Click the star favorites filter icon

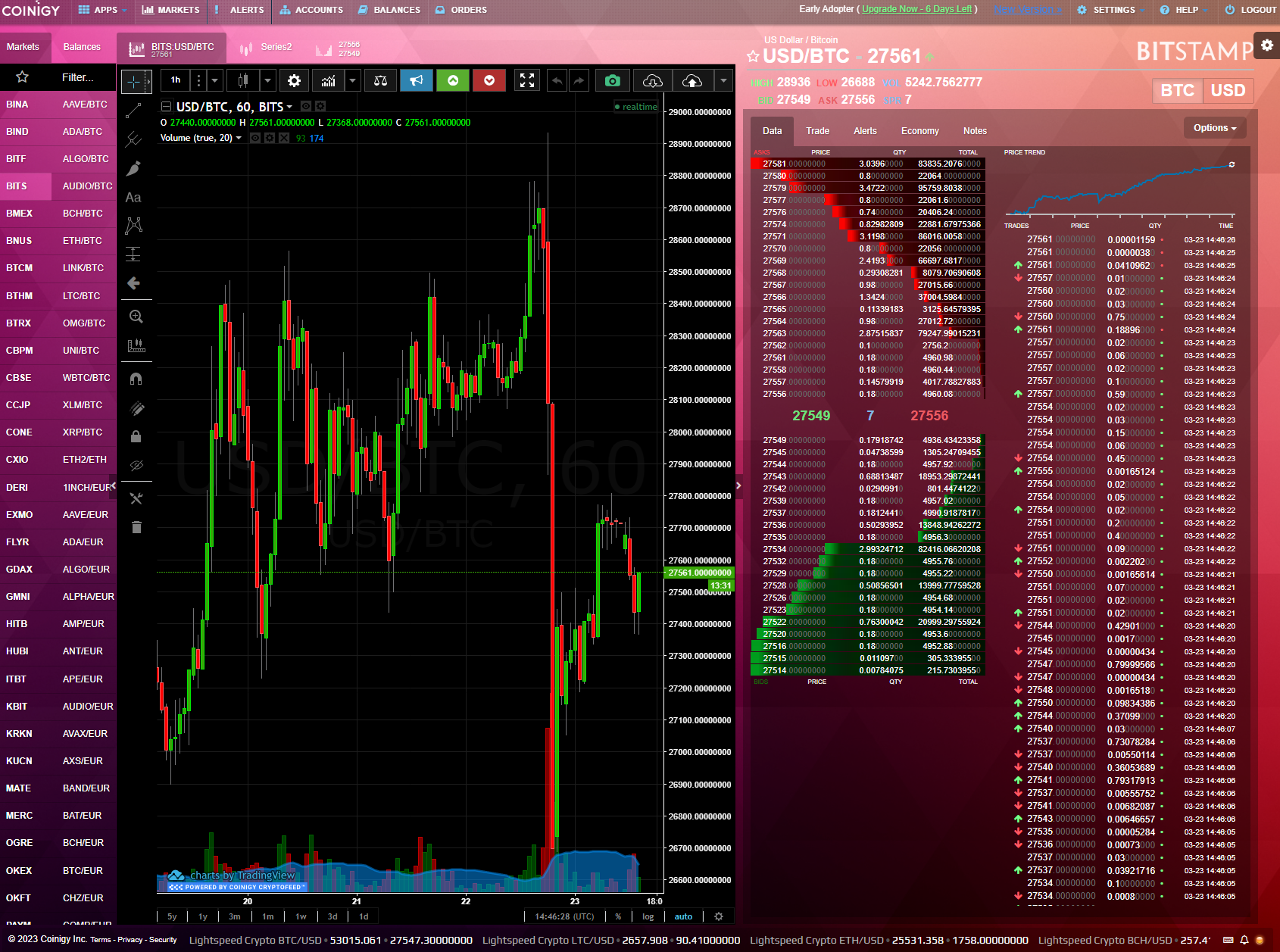click(x=22, y=76)
